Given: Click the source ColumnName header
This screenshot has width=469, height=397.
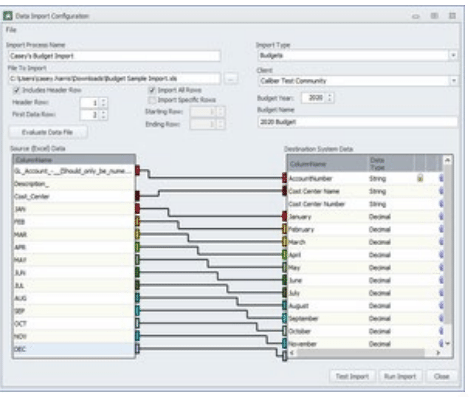Looking at the screenshot, I should [x=74, y=160].
